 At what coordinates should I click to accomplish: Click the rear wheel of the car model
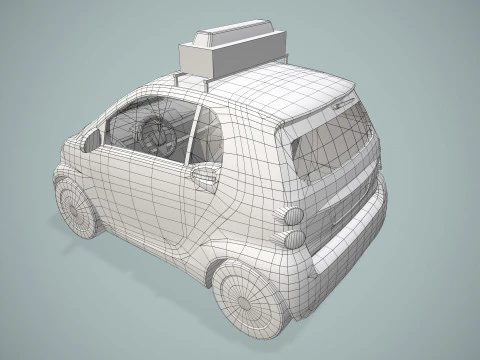coord(248,299)
